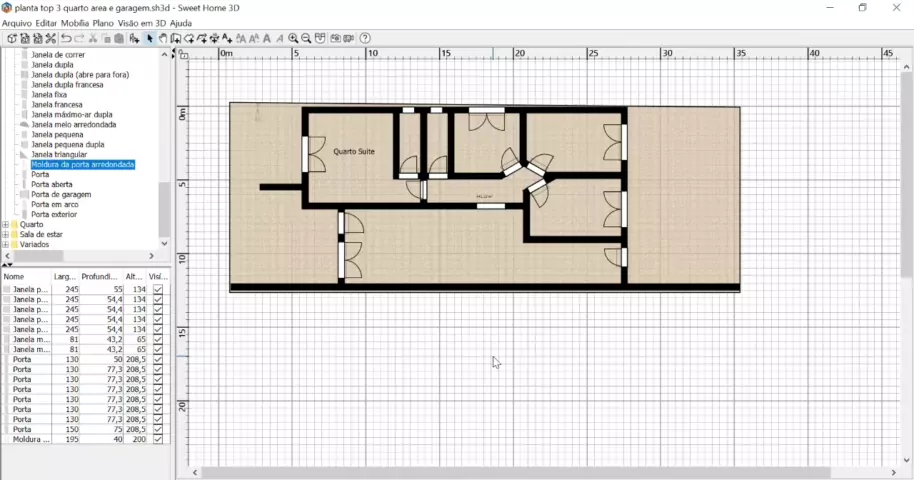Screen dimensions: 914x480
Task: Select the Create rooms tool
Action: [x=188, y=39]
